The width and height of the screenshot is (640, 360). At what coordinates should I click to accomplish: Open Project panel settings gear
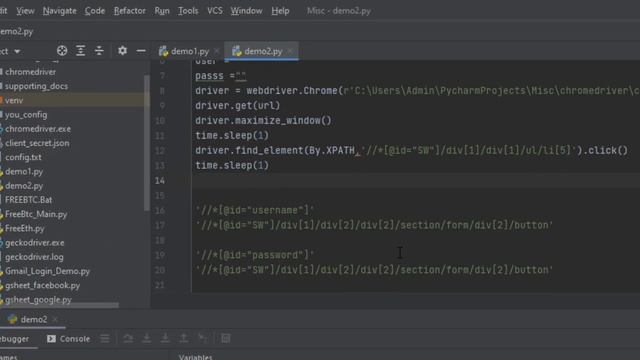[122, 51]
